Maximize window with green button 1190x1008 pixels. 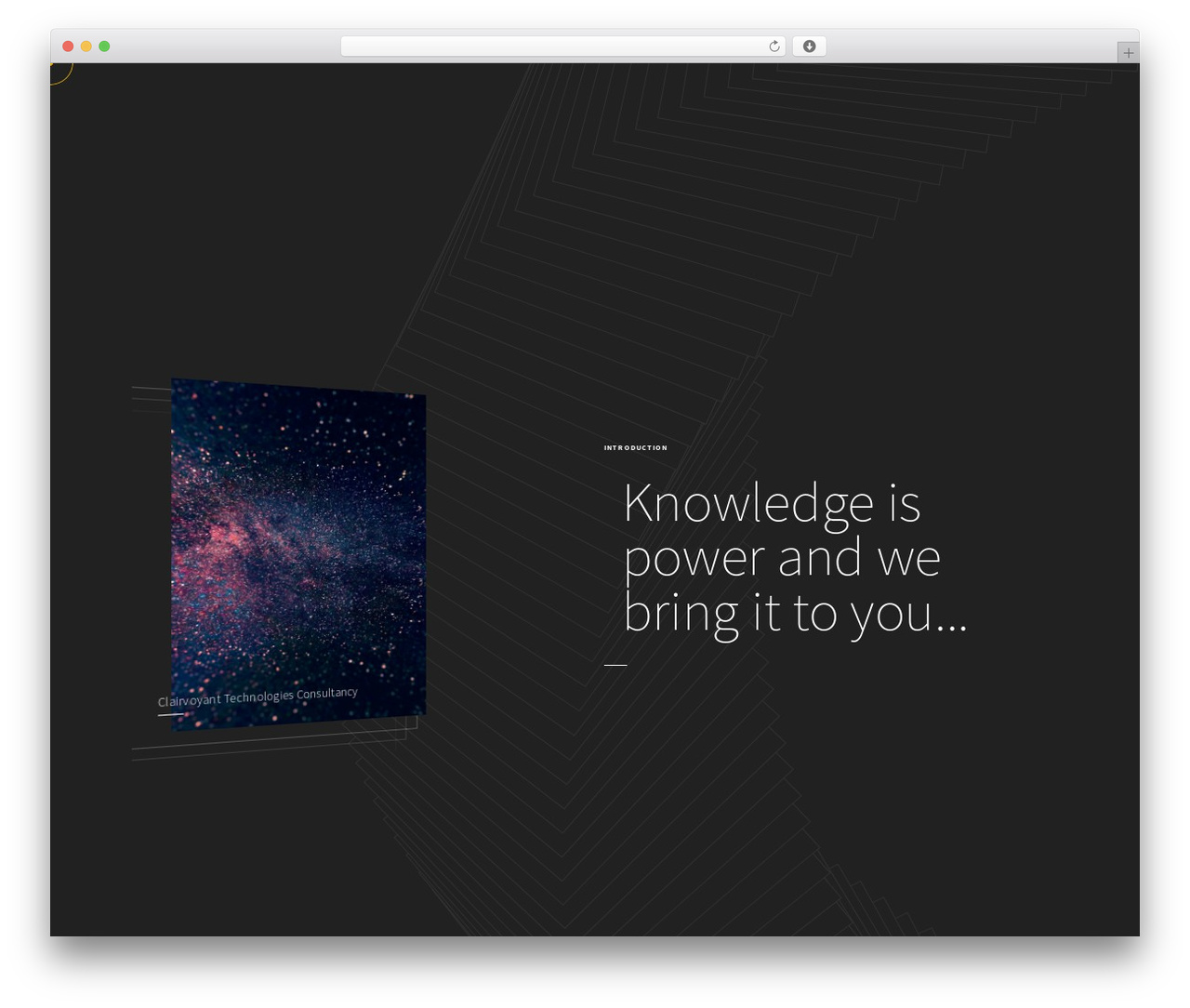tap(104, 46)
